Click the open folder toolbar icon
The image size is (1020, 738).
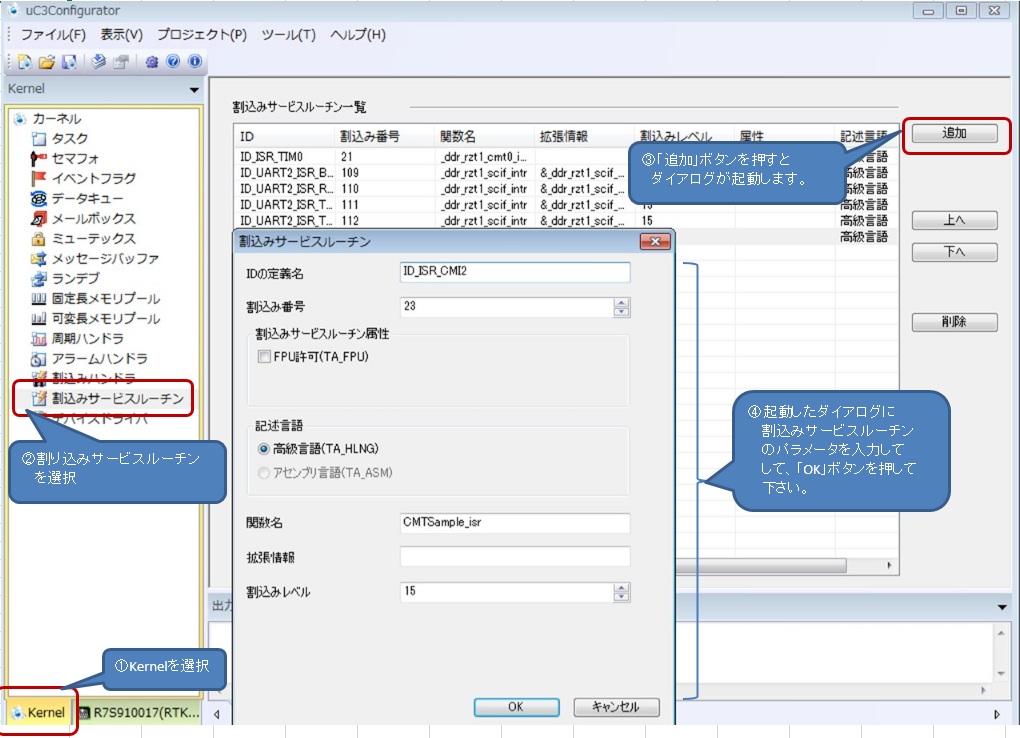pos(46,62)
